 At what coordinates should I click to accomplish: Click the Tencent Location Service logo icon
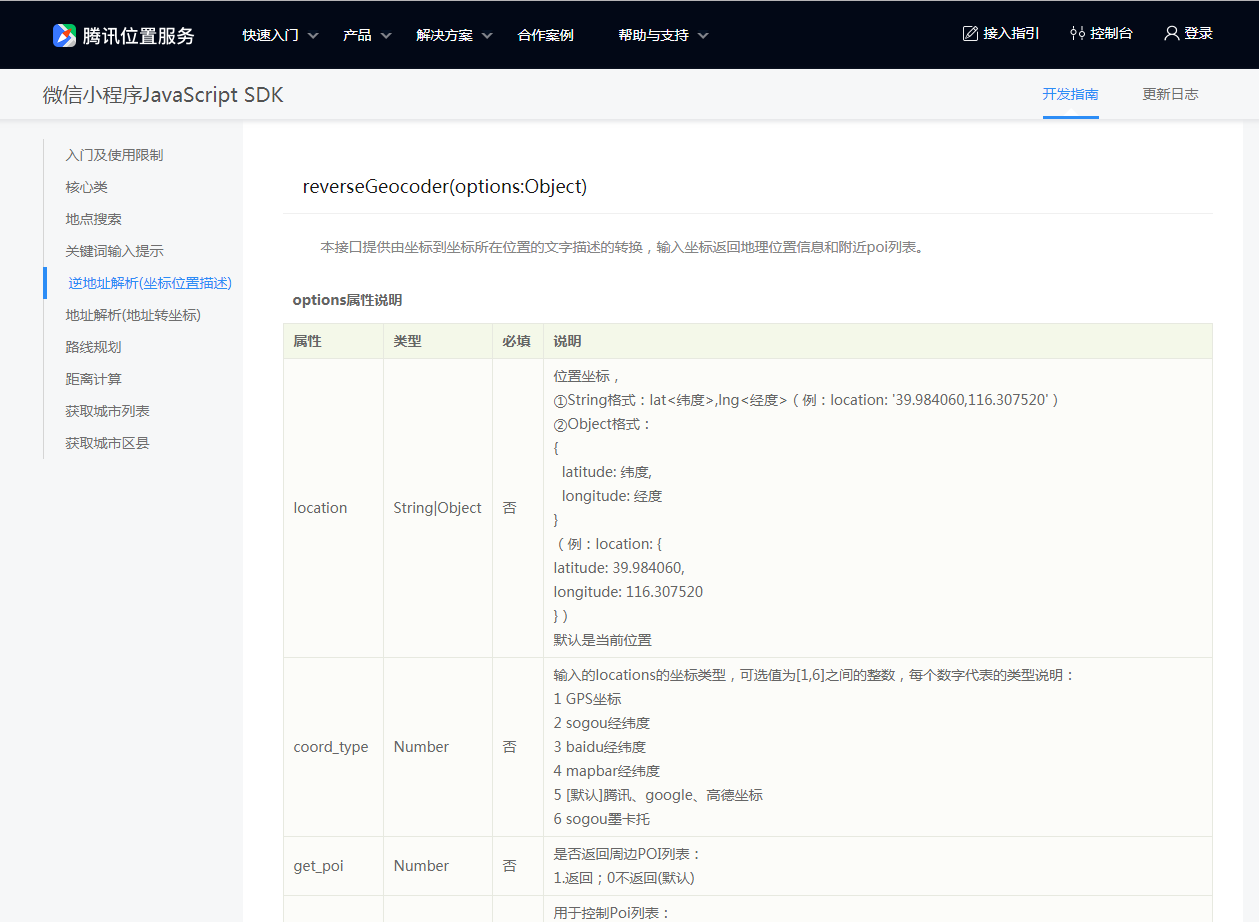64,35
